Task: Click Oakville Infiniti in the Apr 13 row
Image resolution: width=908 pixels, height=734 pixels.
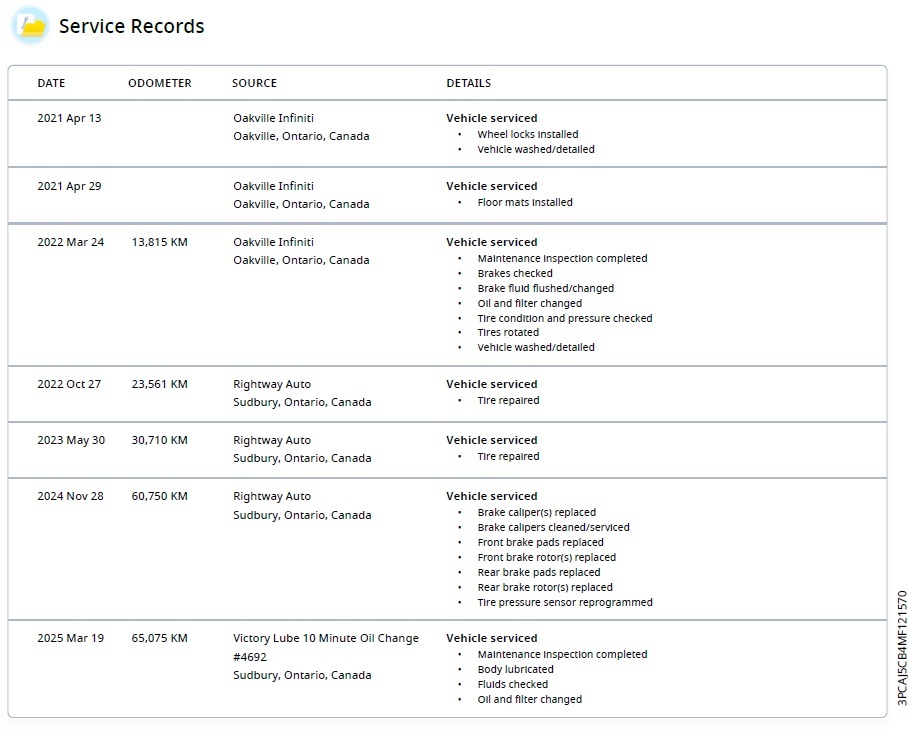Action: point(273,118)
